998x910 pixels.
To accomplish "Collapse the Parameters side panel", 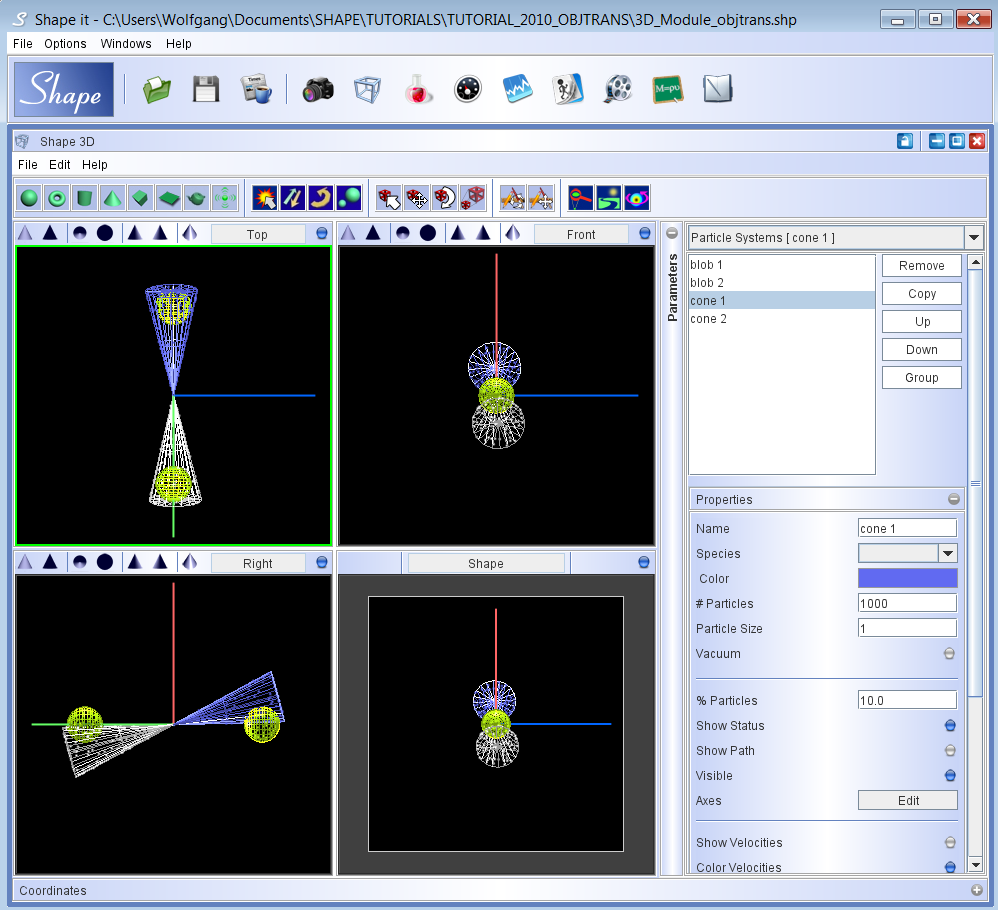I will point(672,234).
